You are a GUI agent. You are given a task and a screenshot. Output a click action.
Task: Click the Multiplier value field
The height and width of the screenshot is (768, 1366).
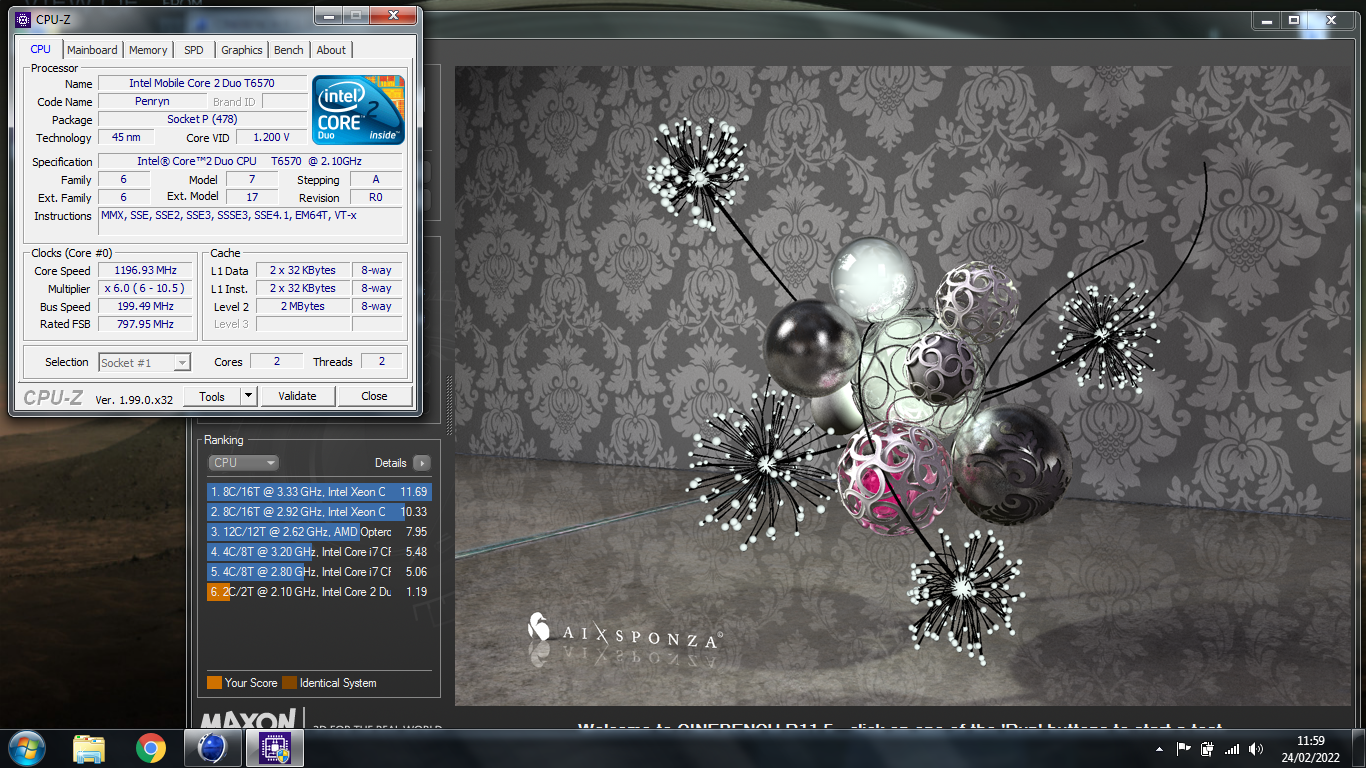click(146, 288)
